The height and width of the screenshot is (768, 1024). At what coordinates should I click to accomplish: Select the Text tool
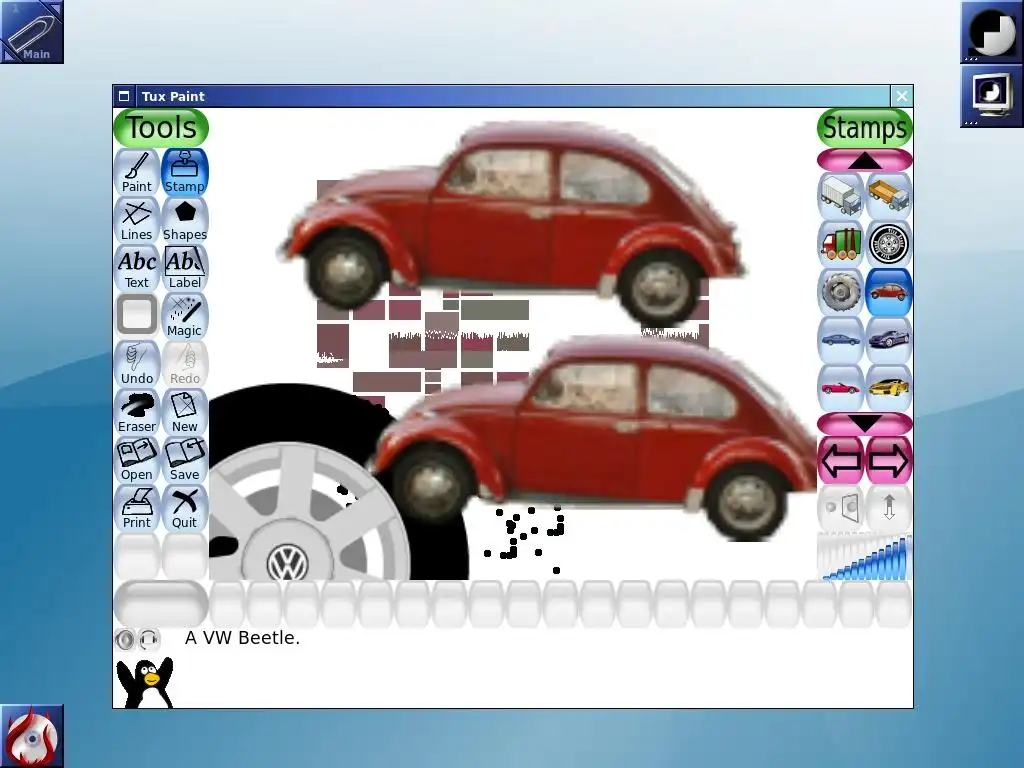coord(136,268)
